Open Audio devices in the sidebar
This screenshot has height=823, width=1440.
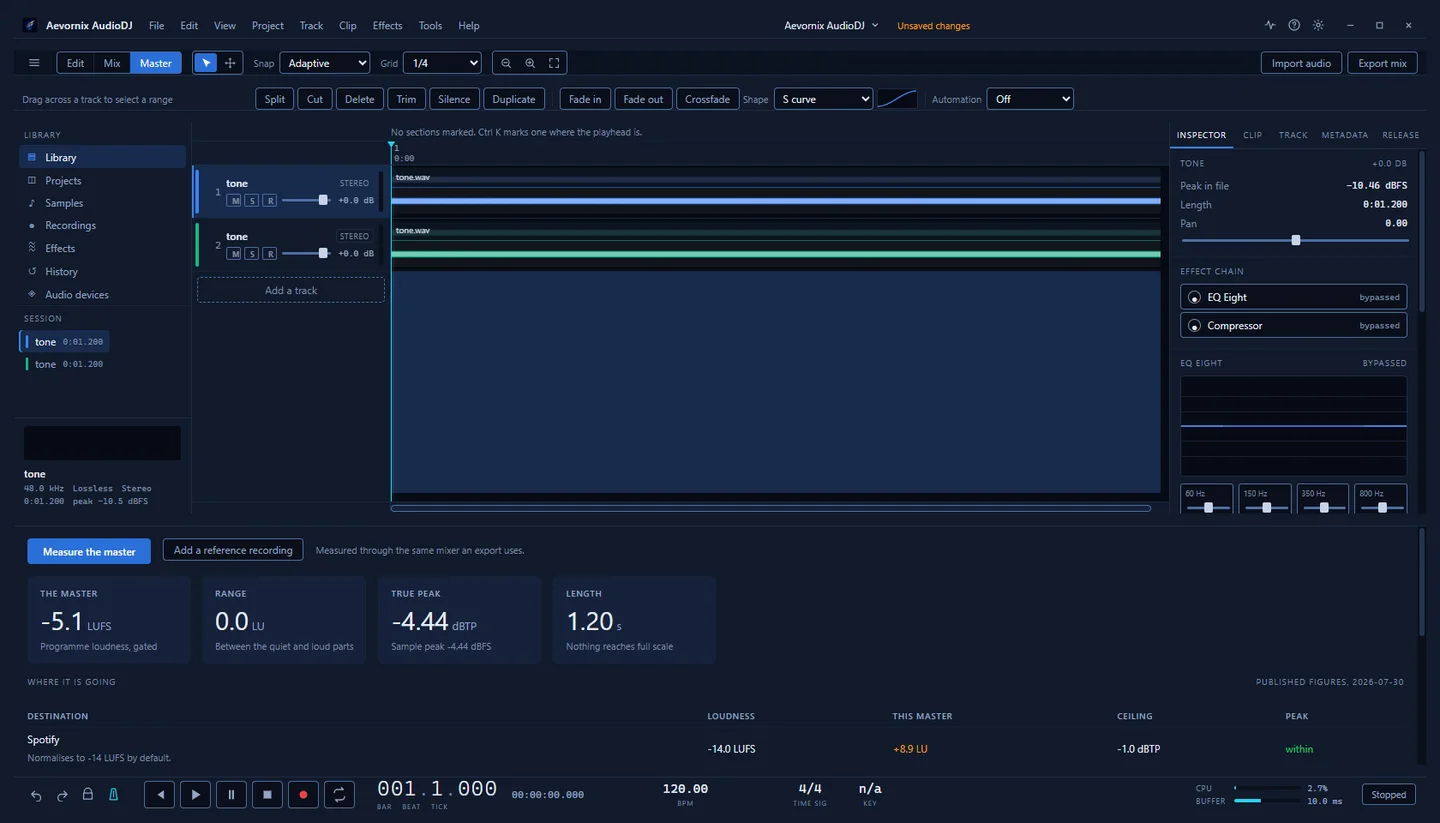pos(102,294)
